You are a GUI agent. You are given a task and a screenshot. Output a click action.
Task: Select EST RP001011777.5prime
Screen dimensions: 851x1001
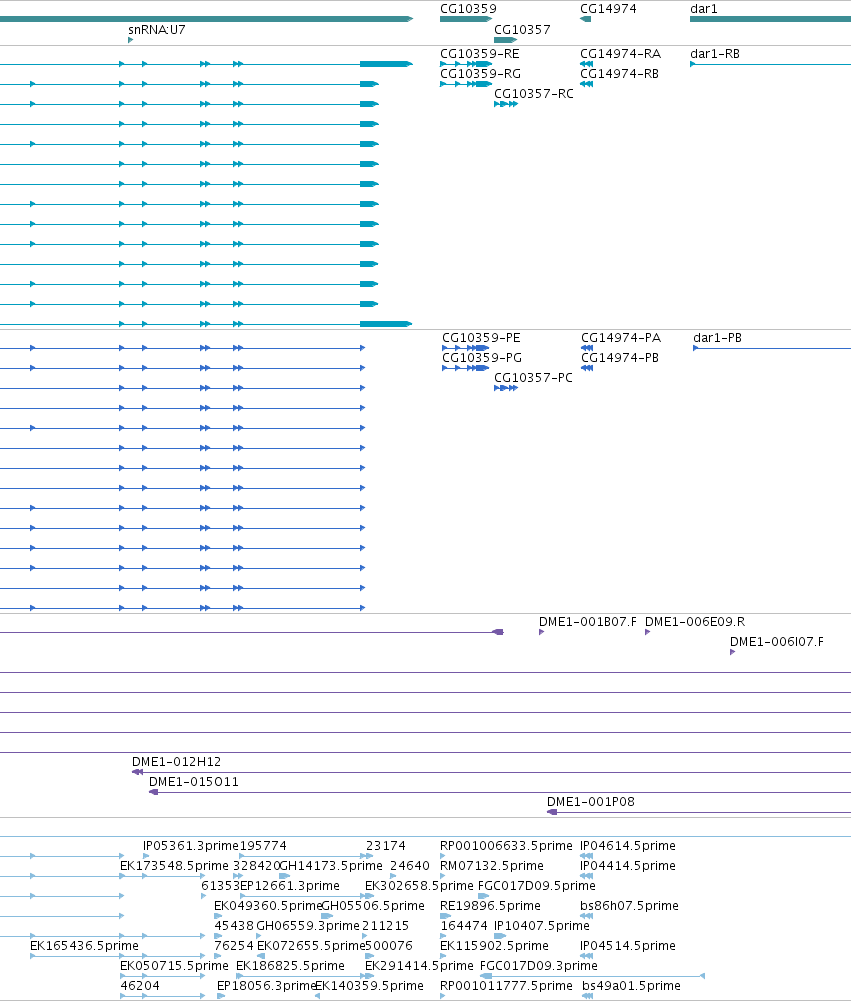pos(506,986)
